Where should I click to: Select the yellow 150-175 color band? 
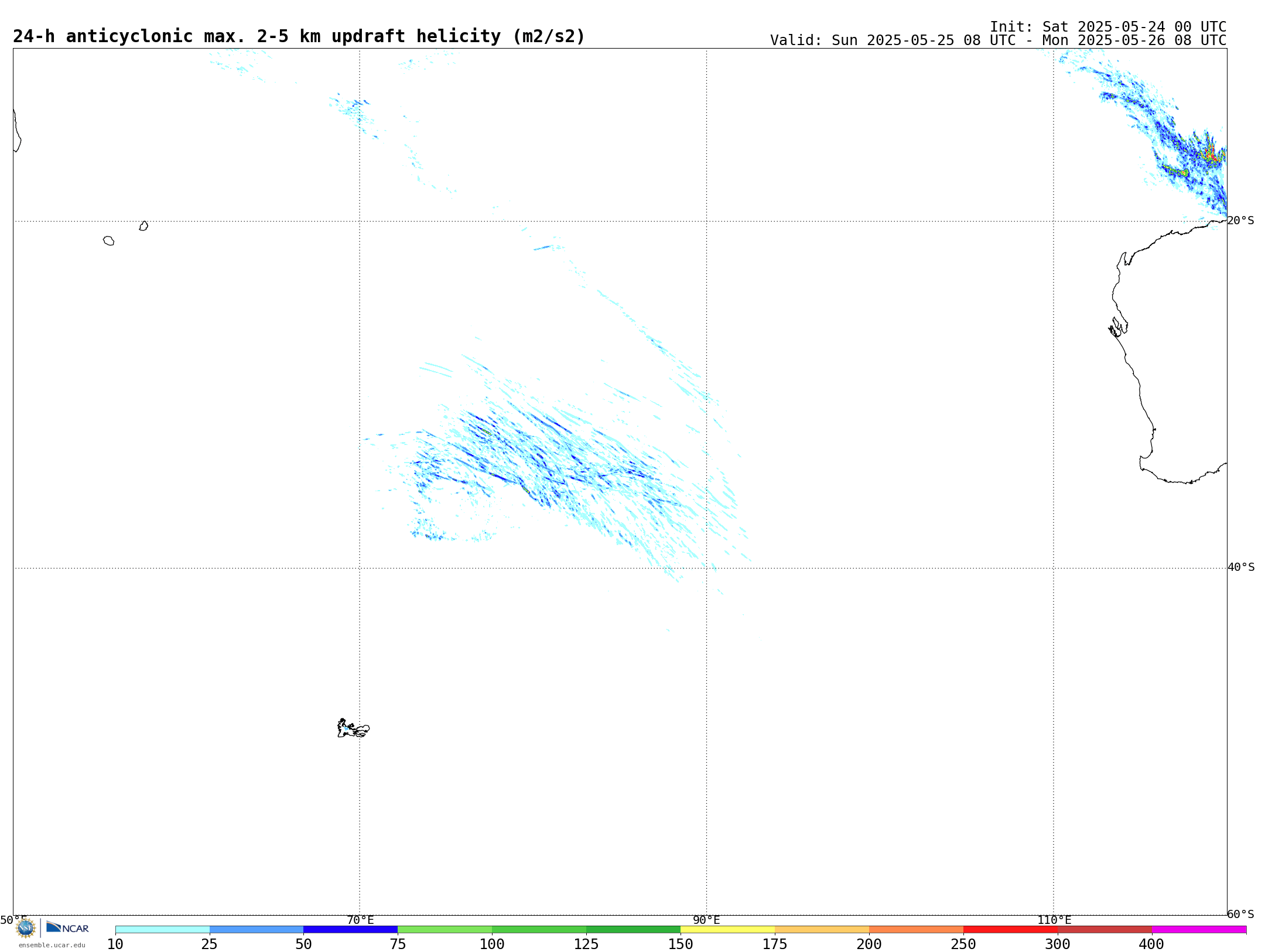[x=728, y=929]
